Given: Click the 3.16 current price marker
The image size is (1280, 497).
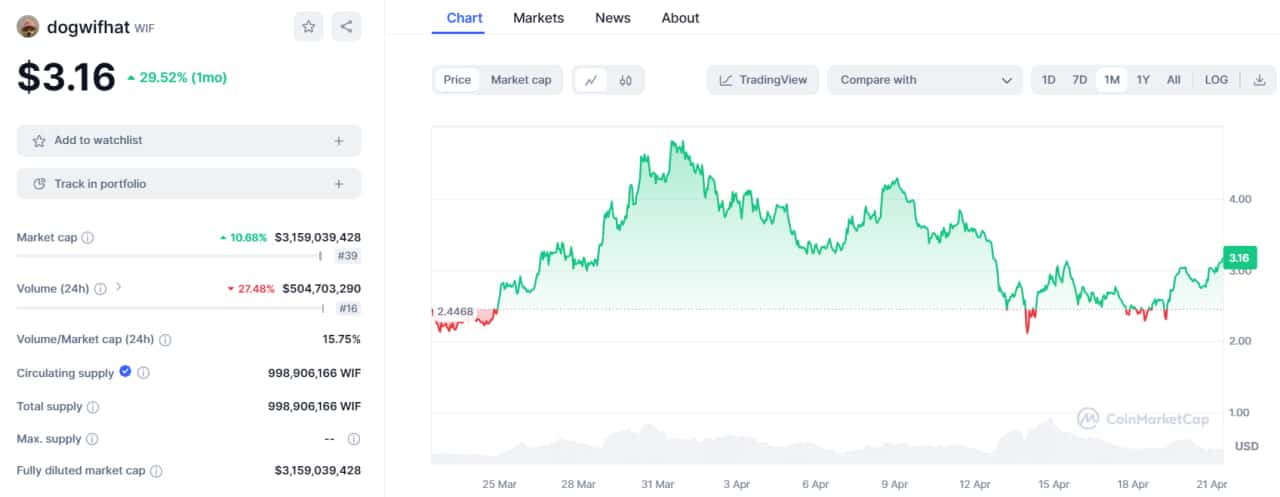Looking at the screenshot, I should coord(1240,257).
